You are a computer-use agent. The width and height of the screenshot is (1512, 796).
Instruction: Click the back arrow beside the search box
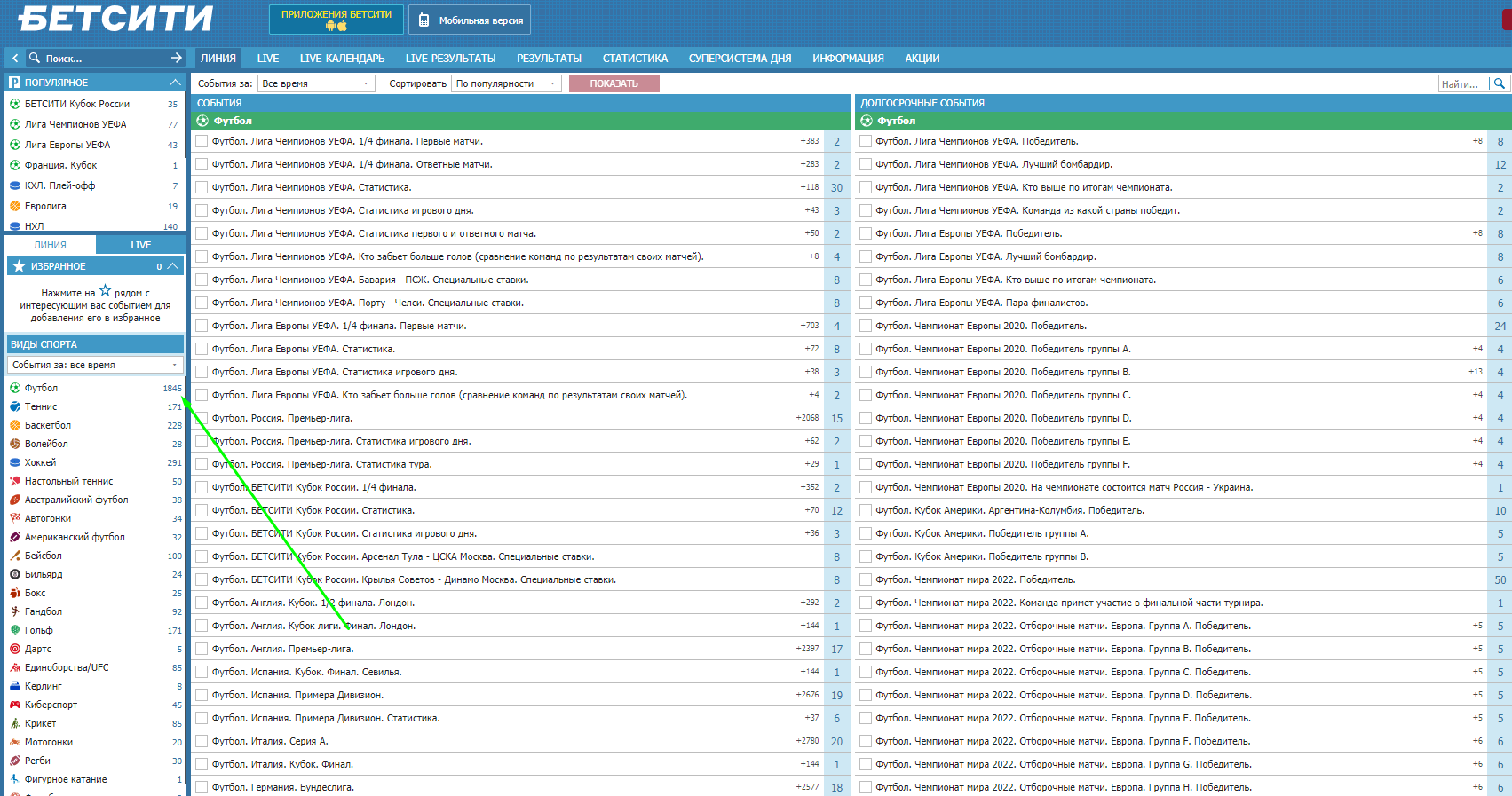[15, 58]
